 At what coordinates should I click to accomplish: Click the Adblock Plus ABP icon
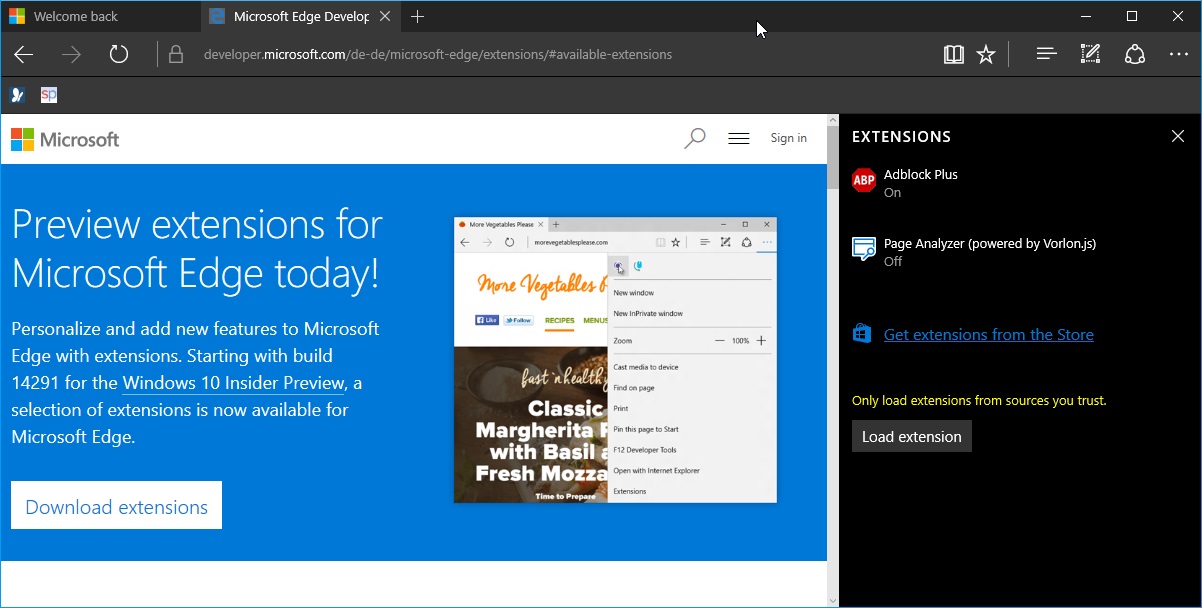863,181
